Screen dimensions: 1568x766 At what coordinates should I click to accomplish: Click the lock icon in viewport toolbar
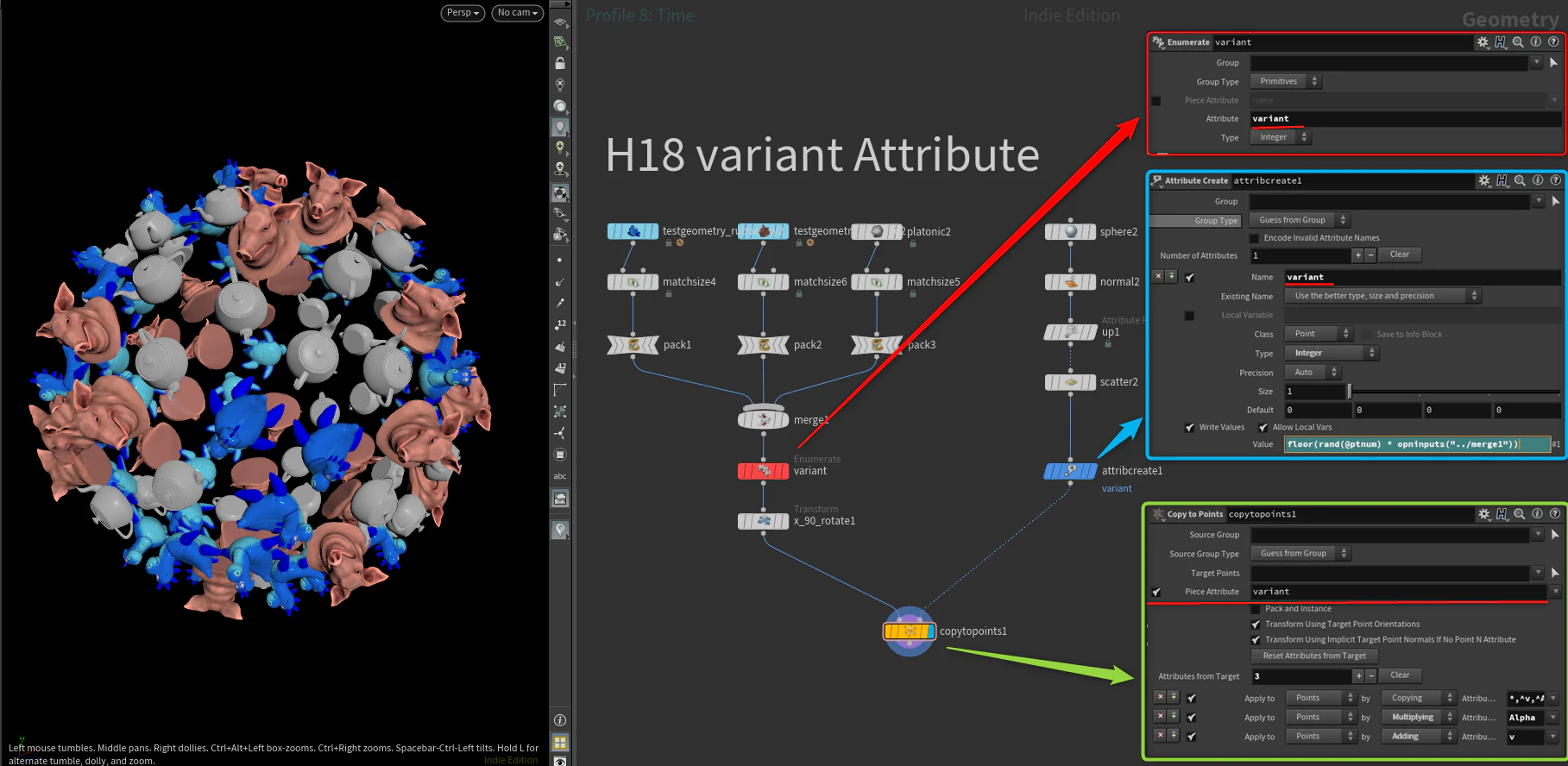click(560, 63)
